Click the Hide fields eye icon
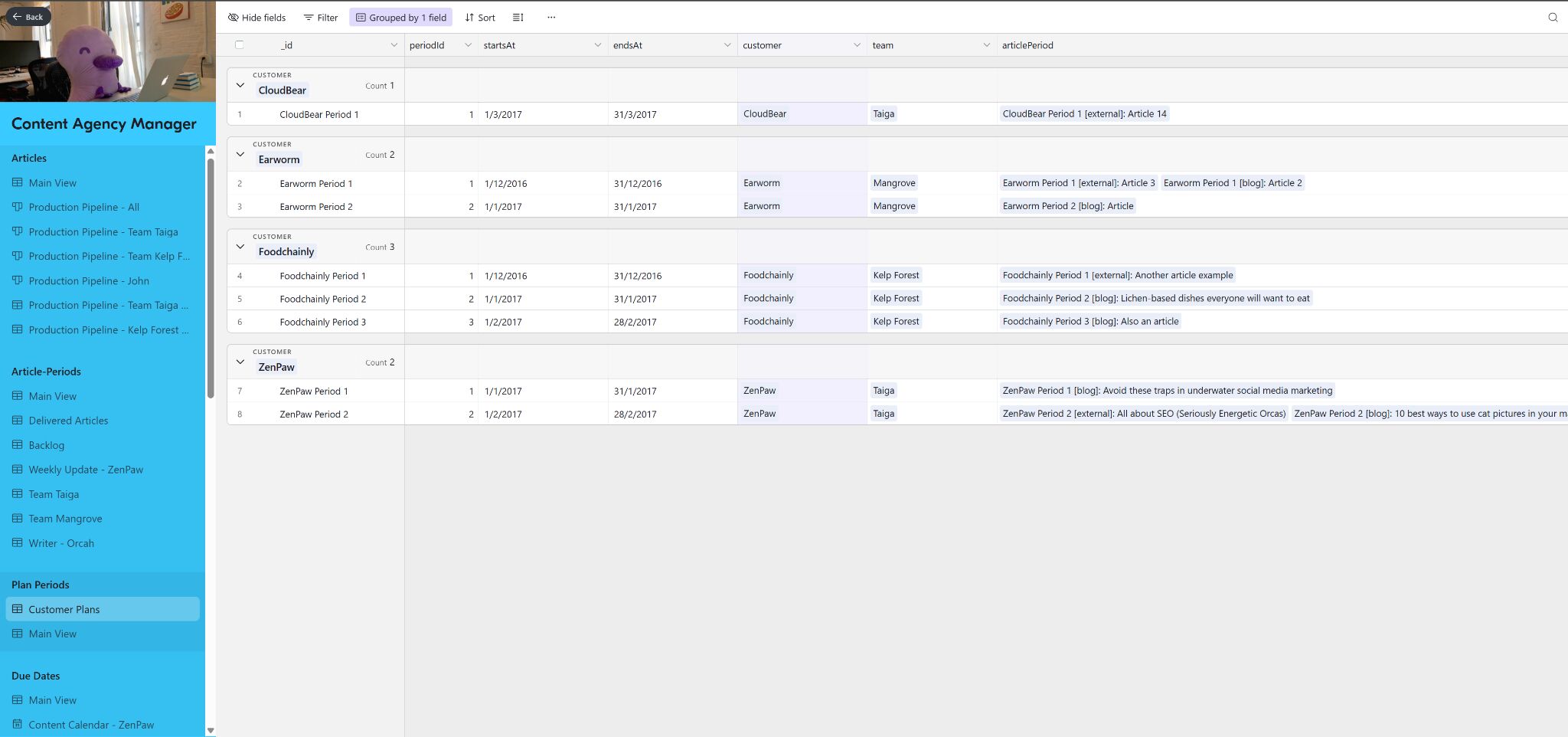Viewport: 1568px width, 737px height. [x=234, y=18]
